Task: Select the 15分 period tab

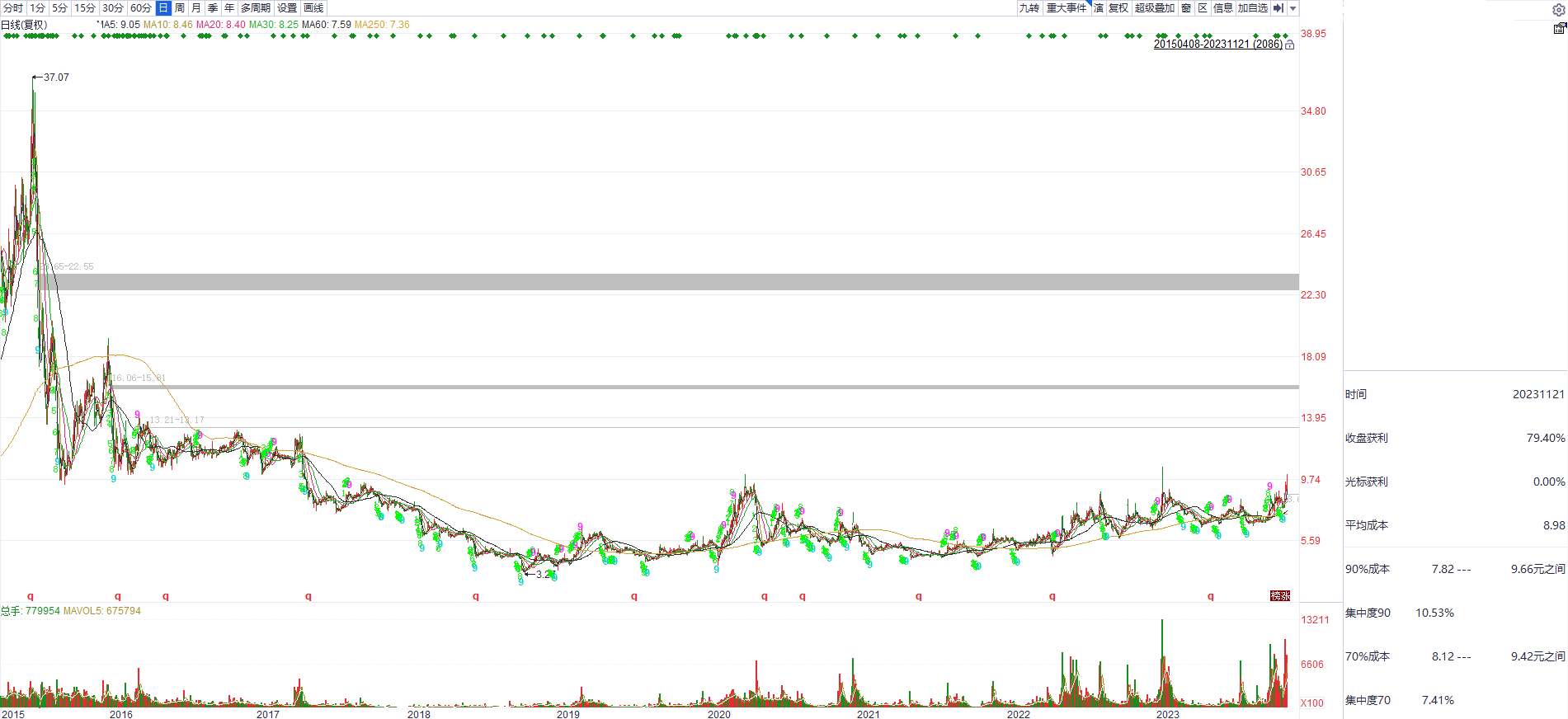Action: pyautogui.click(x=85, y=8)
